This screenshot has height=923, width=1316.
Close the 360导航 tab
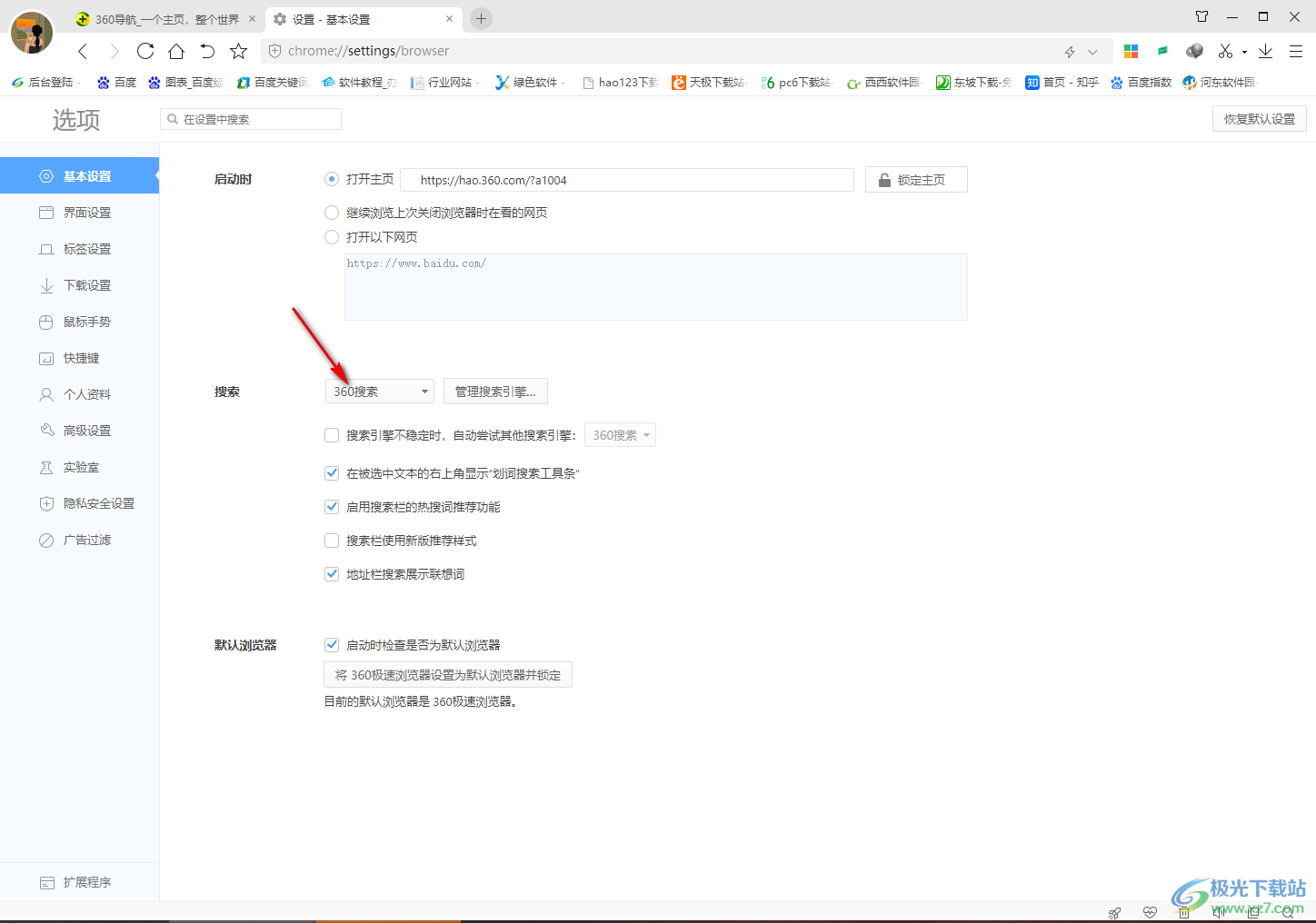point(253,18)
